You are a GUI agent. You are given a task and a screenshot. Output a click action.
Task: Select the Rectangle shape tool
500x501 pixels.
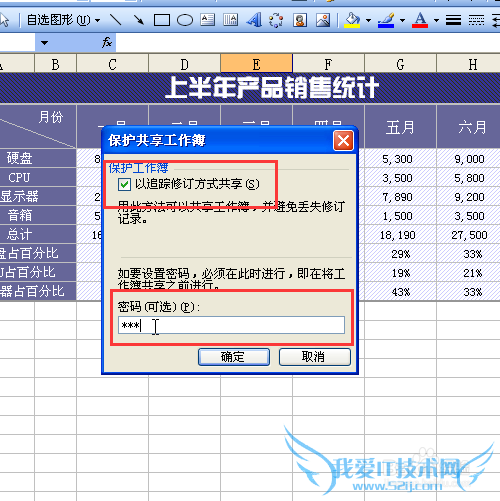point(162,20)
